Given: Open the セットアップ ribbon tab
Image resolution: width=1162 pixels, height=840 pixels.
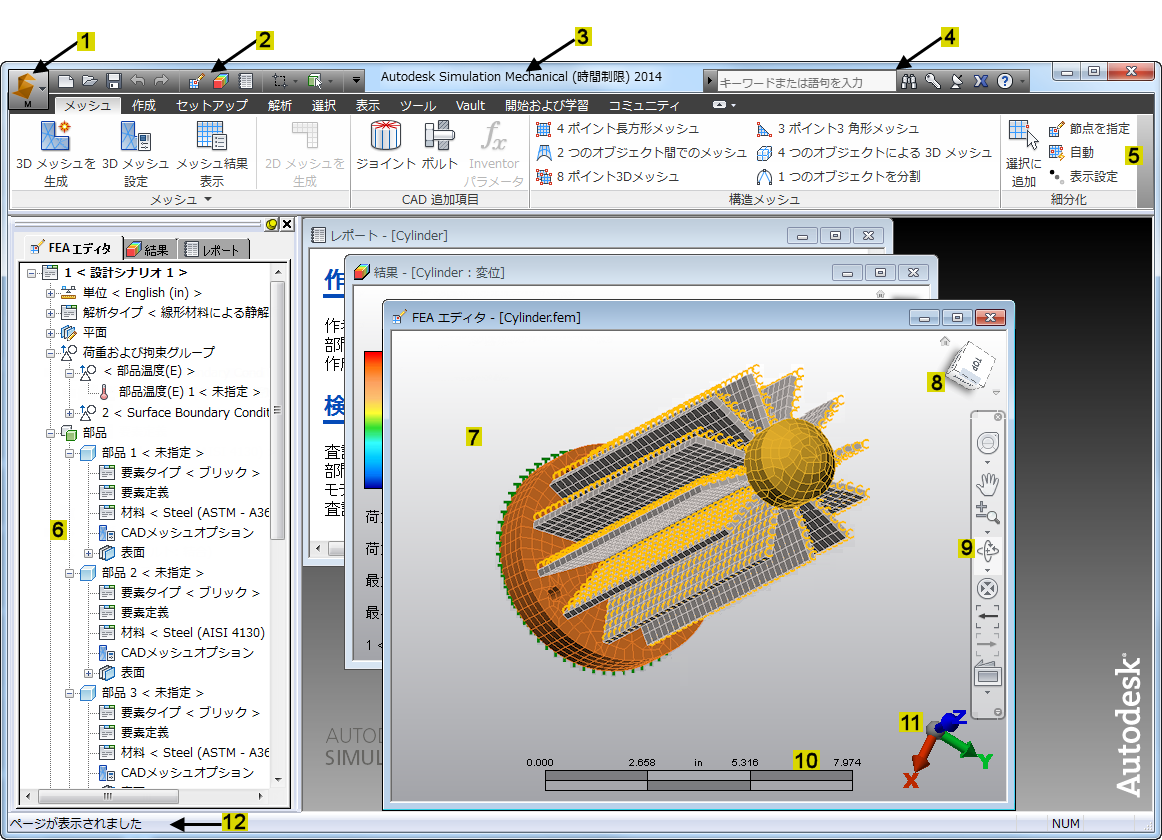Looking at the screenshot, I should (x=212, y=105).
